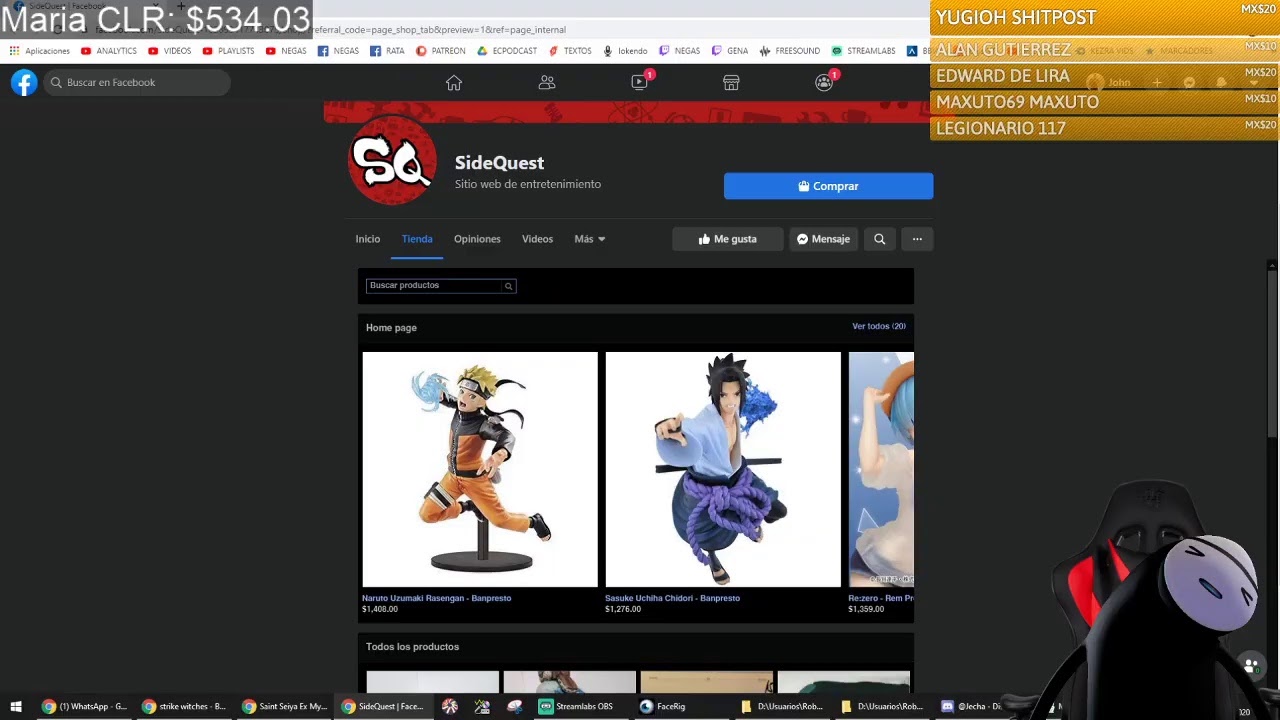Click the SideQuest page profile logo
Viewport: 1280px width, 720px height.
click(392, 160)
